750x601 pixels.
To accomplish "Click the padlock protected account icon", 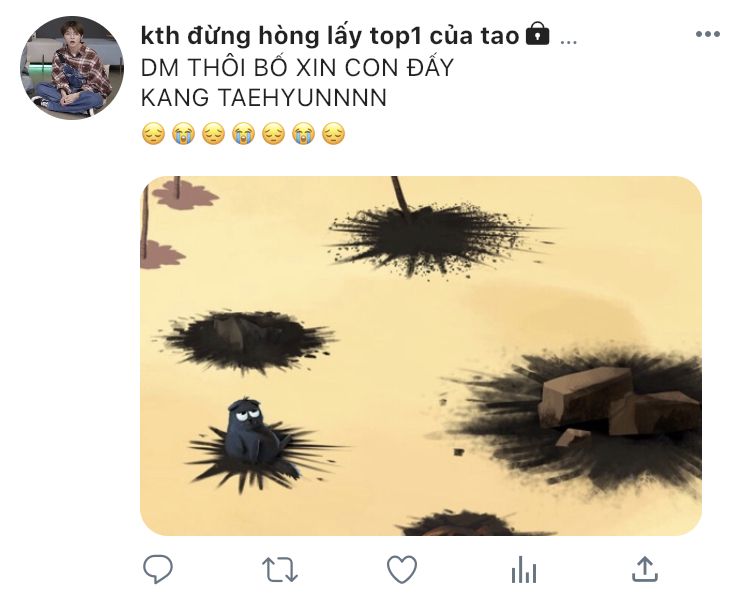I will [538, 34].
